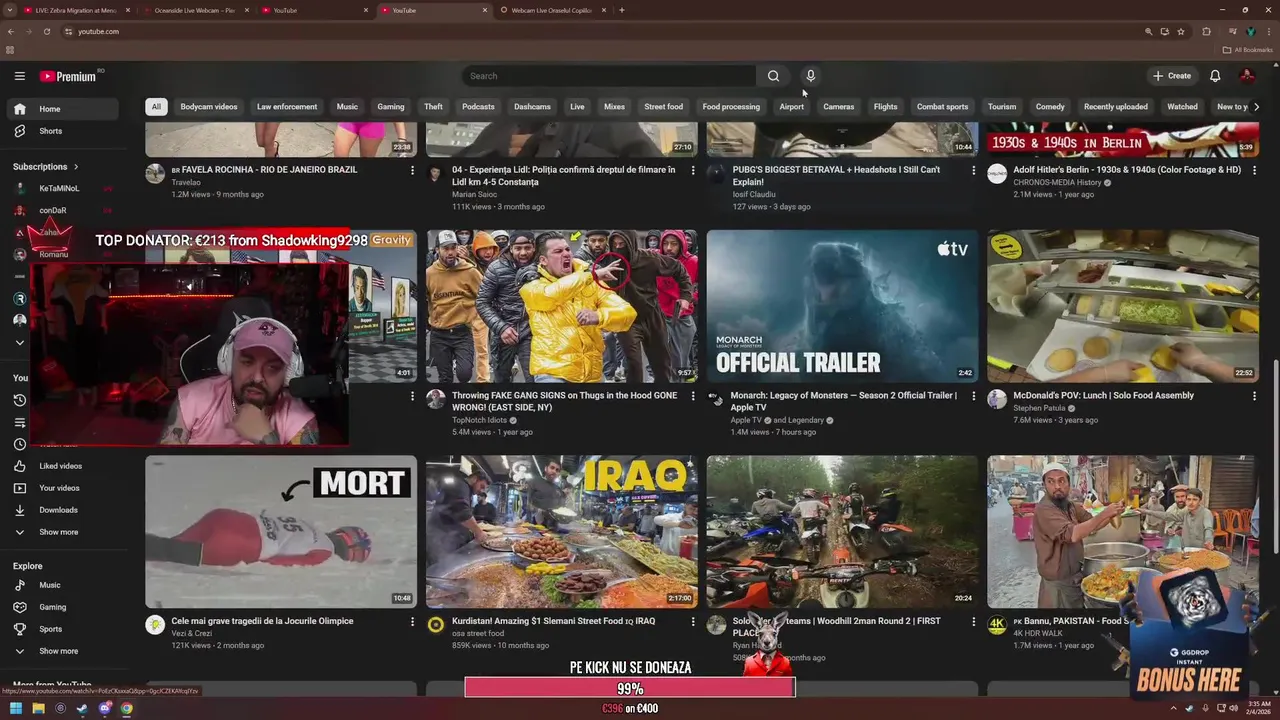The width and height of the screenshot is (1280, 720).
Task: Play the Monarch OFFICIAL TRAILER thumbnail
Action: coord(842,306)
